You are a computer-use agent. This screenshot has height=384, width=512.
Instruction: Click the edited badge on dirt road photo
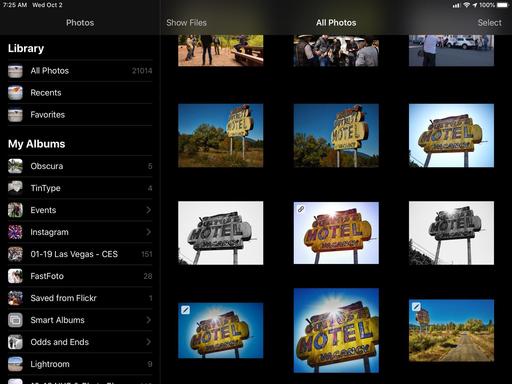coord(416,306)
